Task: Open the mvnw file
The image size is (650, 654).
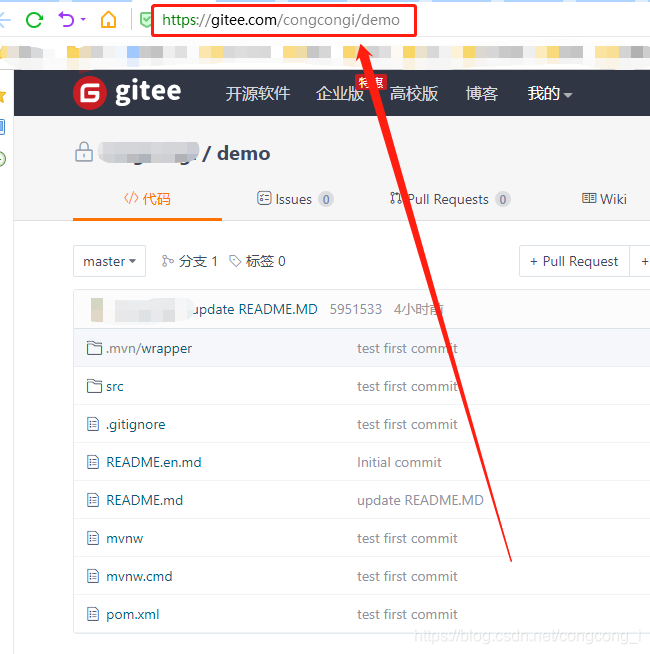Action: 124,538
